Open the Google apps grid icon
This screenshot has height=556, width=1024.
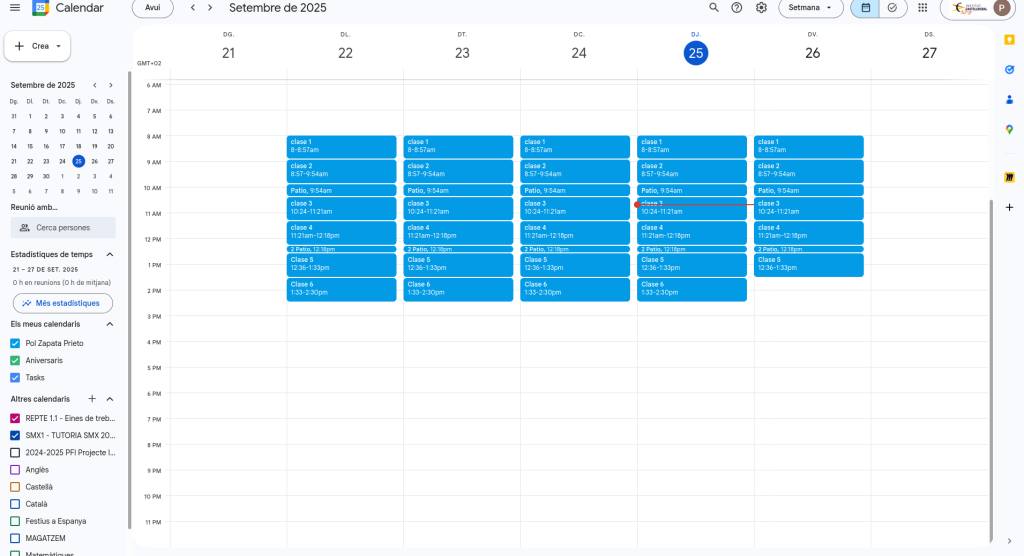click(921, 7)
